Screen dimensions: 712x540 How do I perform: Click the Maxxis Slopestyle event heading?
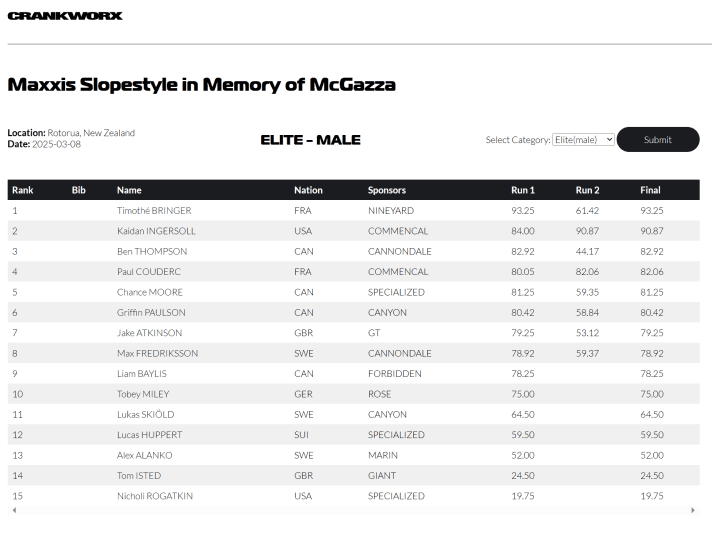pos(201,85)
